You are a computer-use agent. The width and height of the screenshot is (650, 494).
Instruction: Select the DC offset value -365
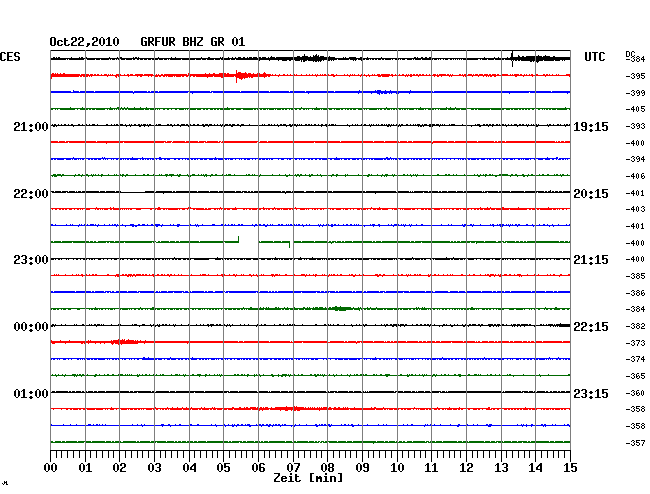point(635,376)
